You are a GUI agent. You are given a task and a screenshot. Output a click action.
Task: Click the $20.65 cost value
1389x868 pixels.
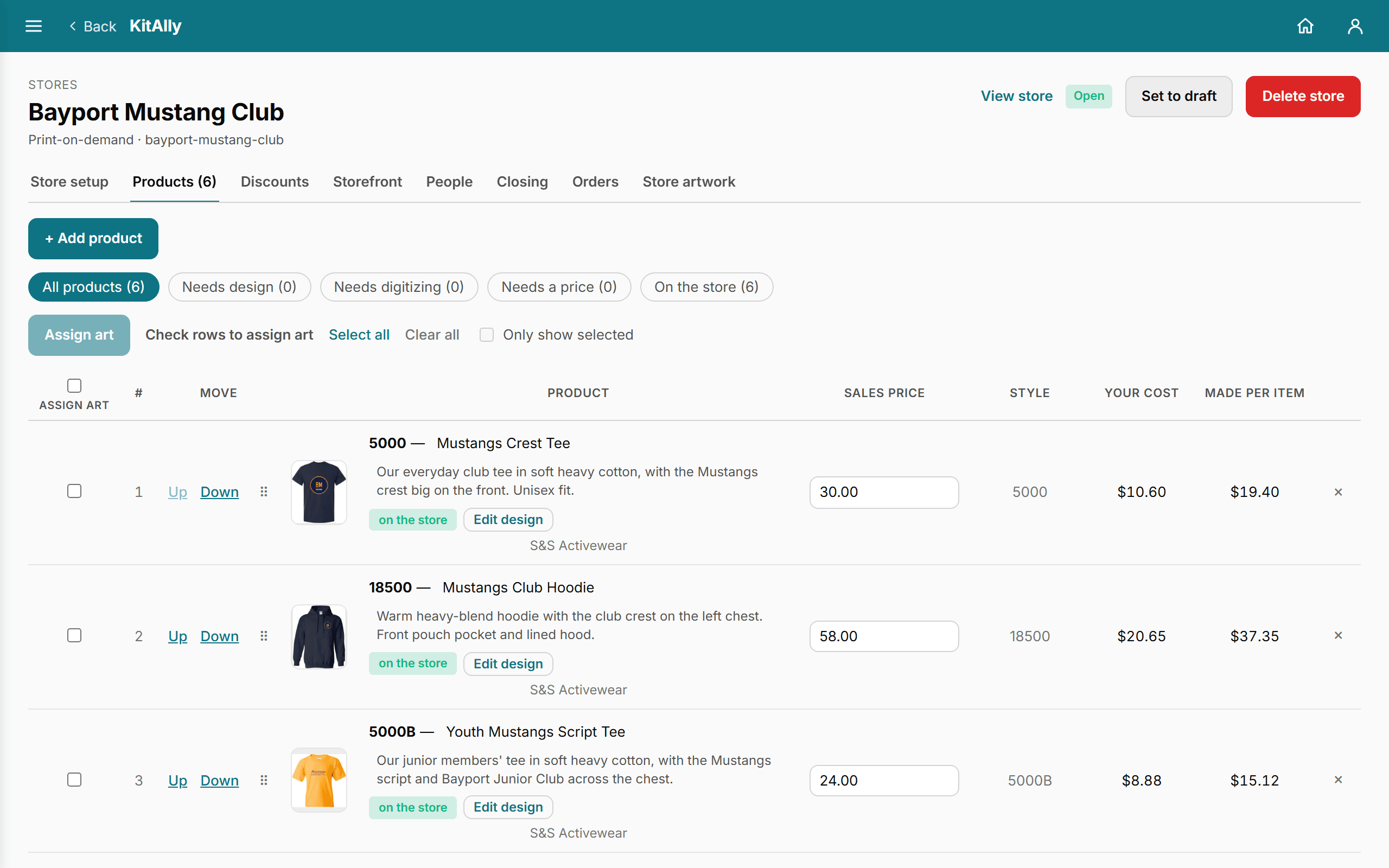[1141, 636]
